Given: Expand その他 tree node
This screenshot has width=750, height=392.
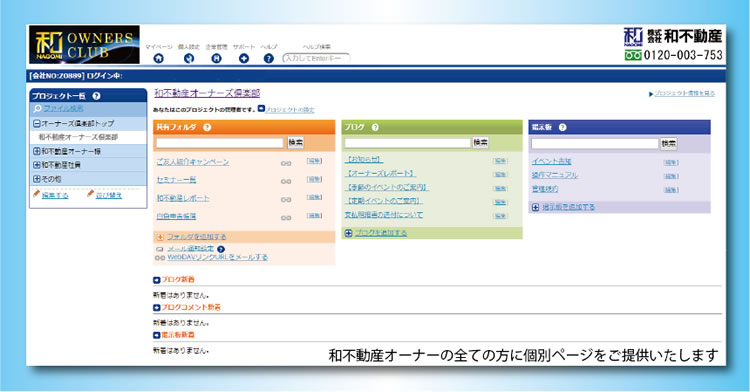Looking at the screenshot, I should coord(36,179).
